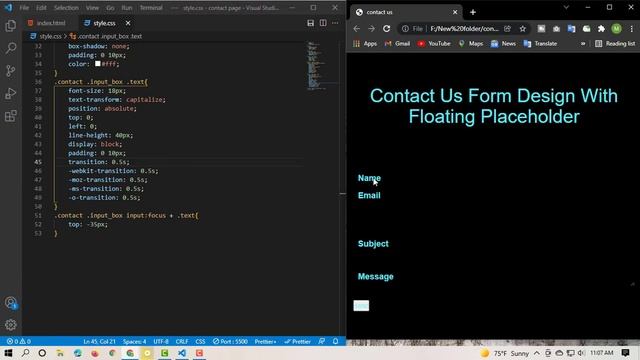Show errors and warnings in status bar
This screenshot has width=640, height=360.
[19, 341]
